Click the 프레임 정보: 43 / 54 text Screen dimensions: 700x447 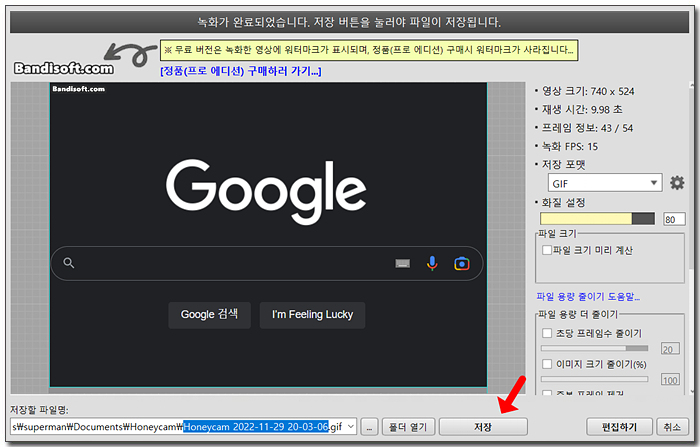click(x=587, y=128)
